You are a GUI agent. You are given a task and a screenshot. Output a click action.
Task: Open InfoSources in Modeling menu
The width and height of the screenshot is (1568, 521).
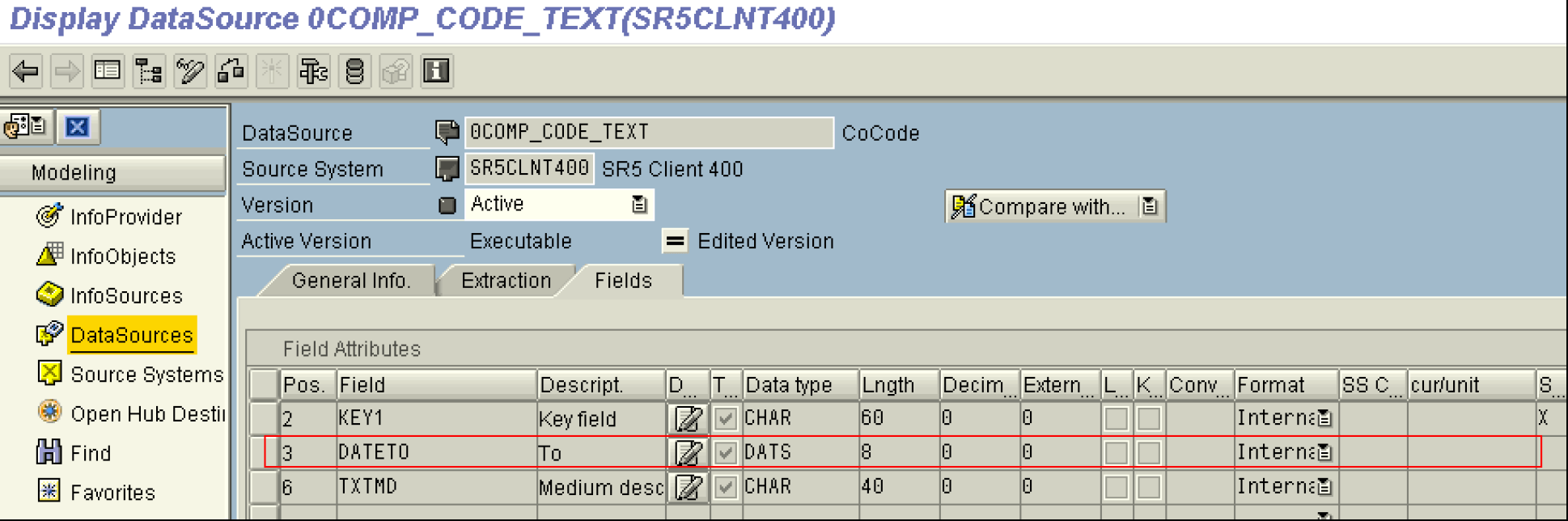point(126,296)
